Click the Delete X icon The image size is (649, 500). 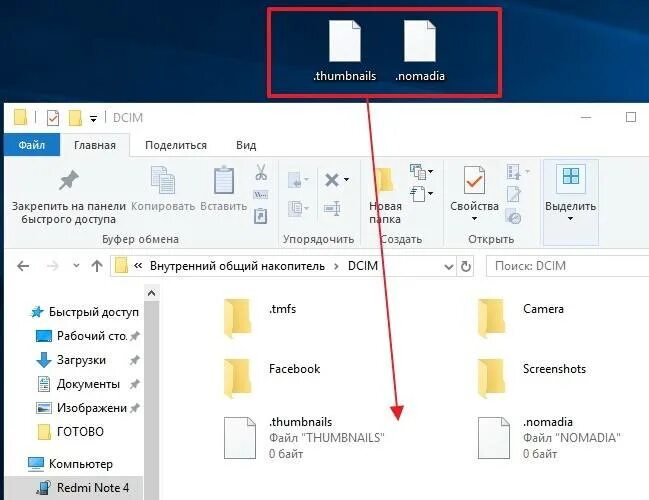pos(332,180)
